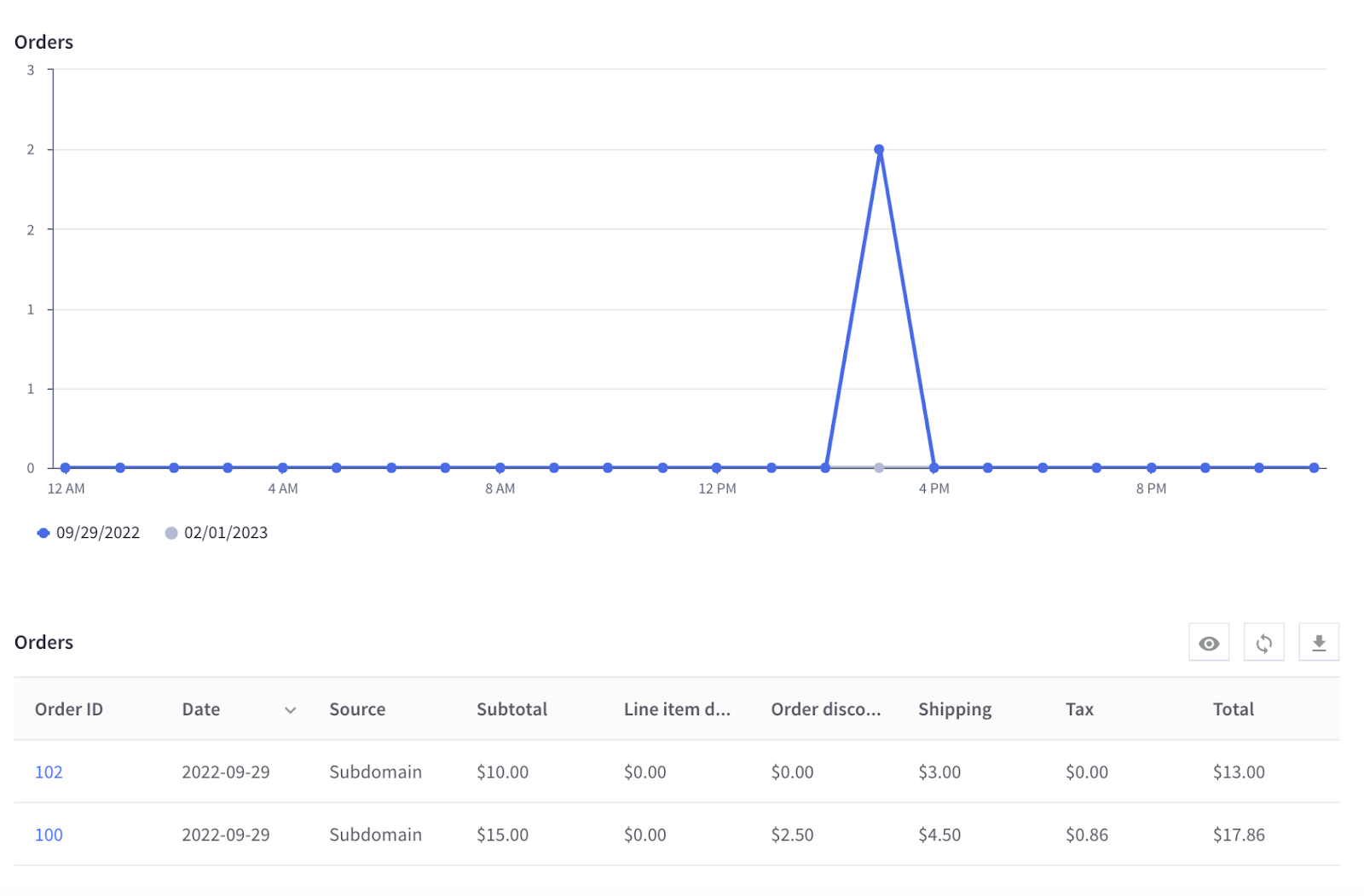Viewport: 1364px width, 896px height.
Task: Click the Total column header
Action: coord(1233,709)
